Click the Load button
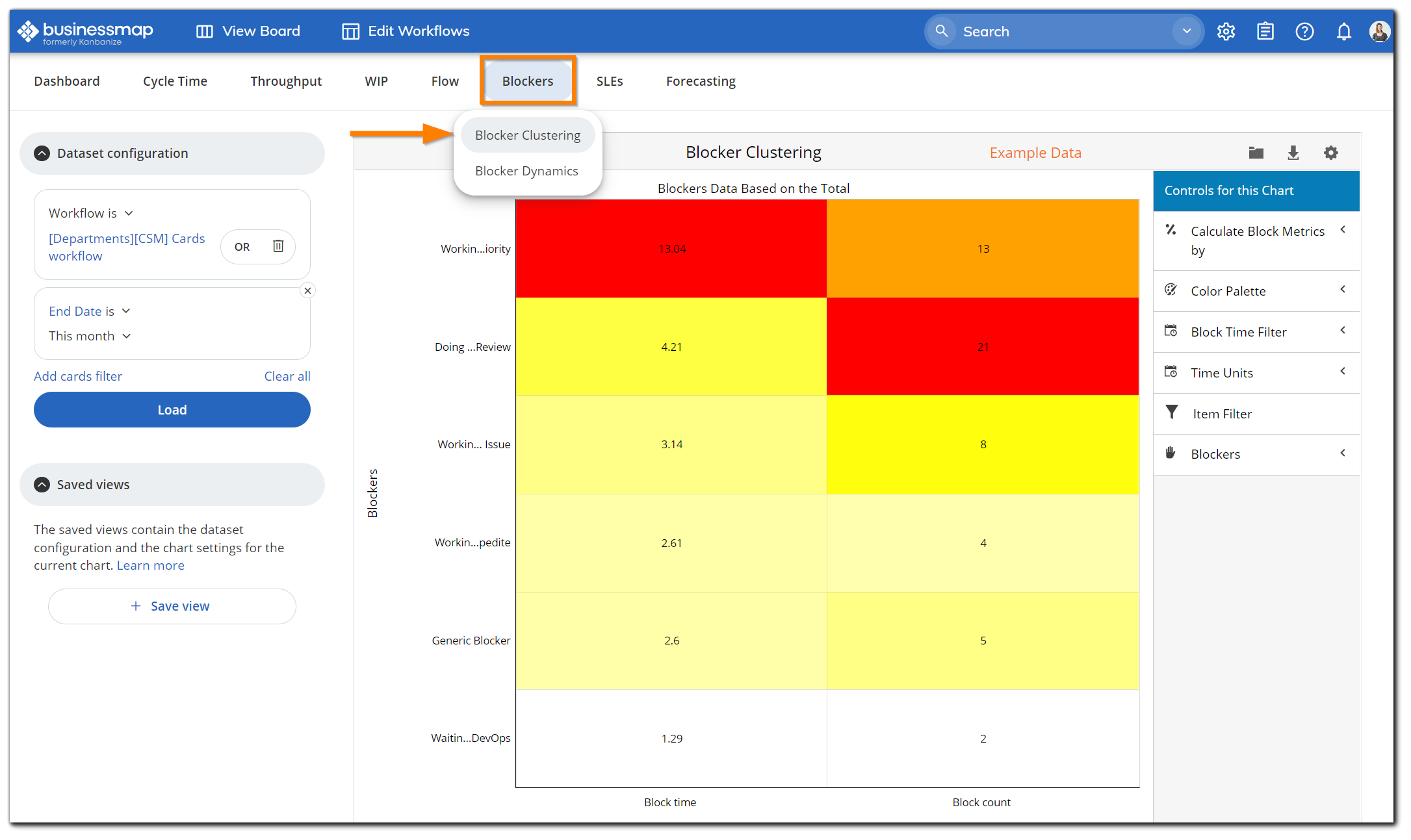The height and width of the screenshot is (840, 1411). tap(172, 409)
